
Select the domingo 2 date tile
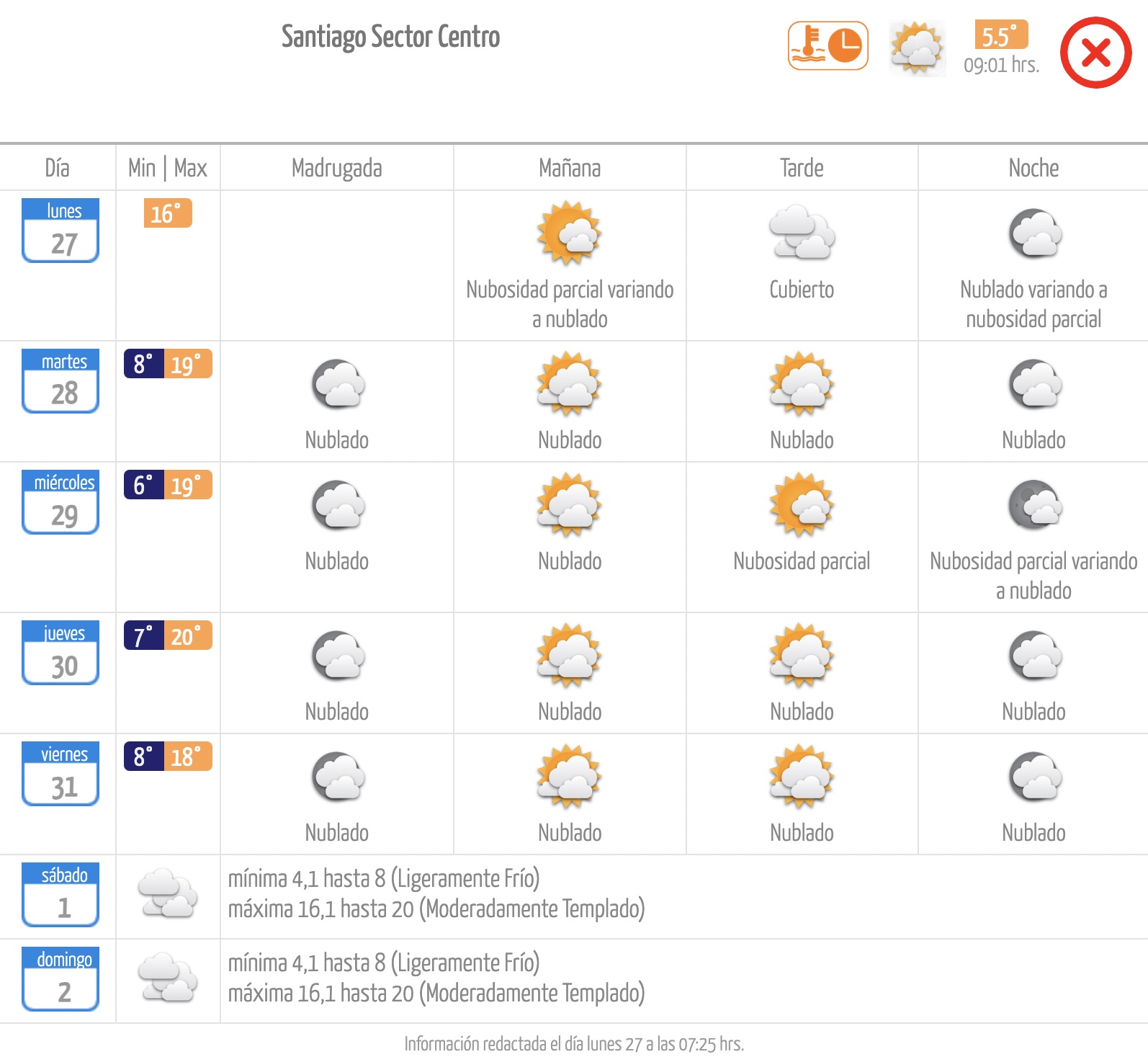pyautogui.click(x=60, y=979)
